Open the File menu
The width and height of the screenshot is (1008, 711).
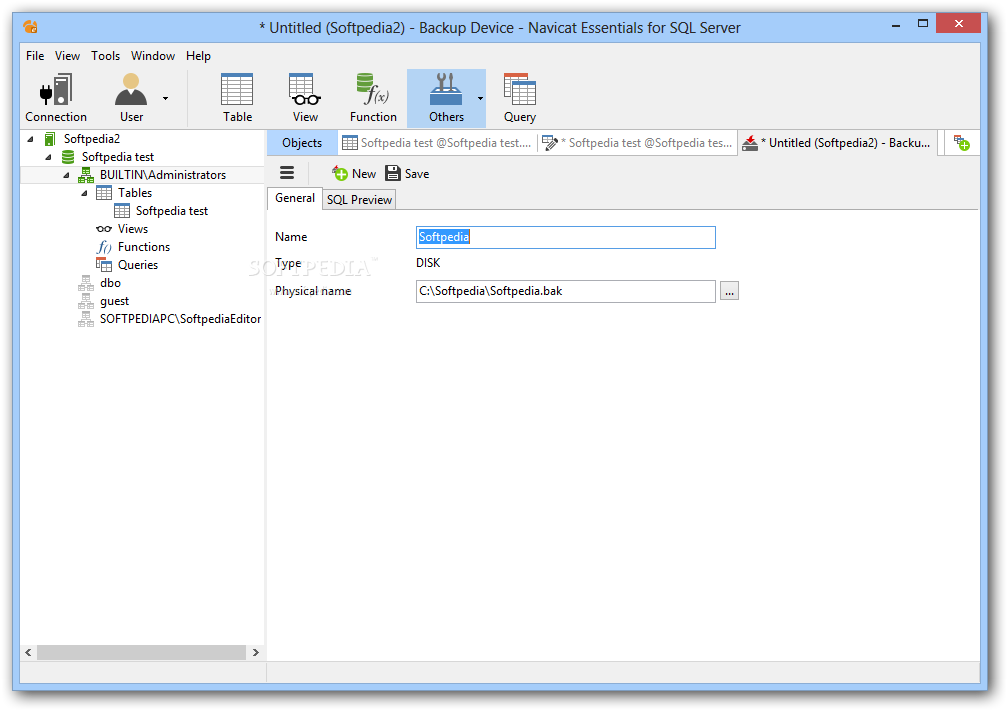(35, 56)
